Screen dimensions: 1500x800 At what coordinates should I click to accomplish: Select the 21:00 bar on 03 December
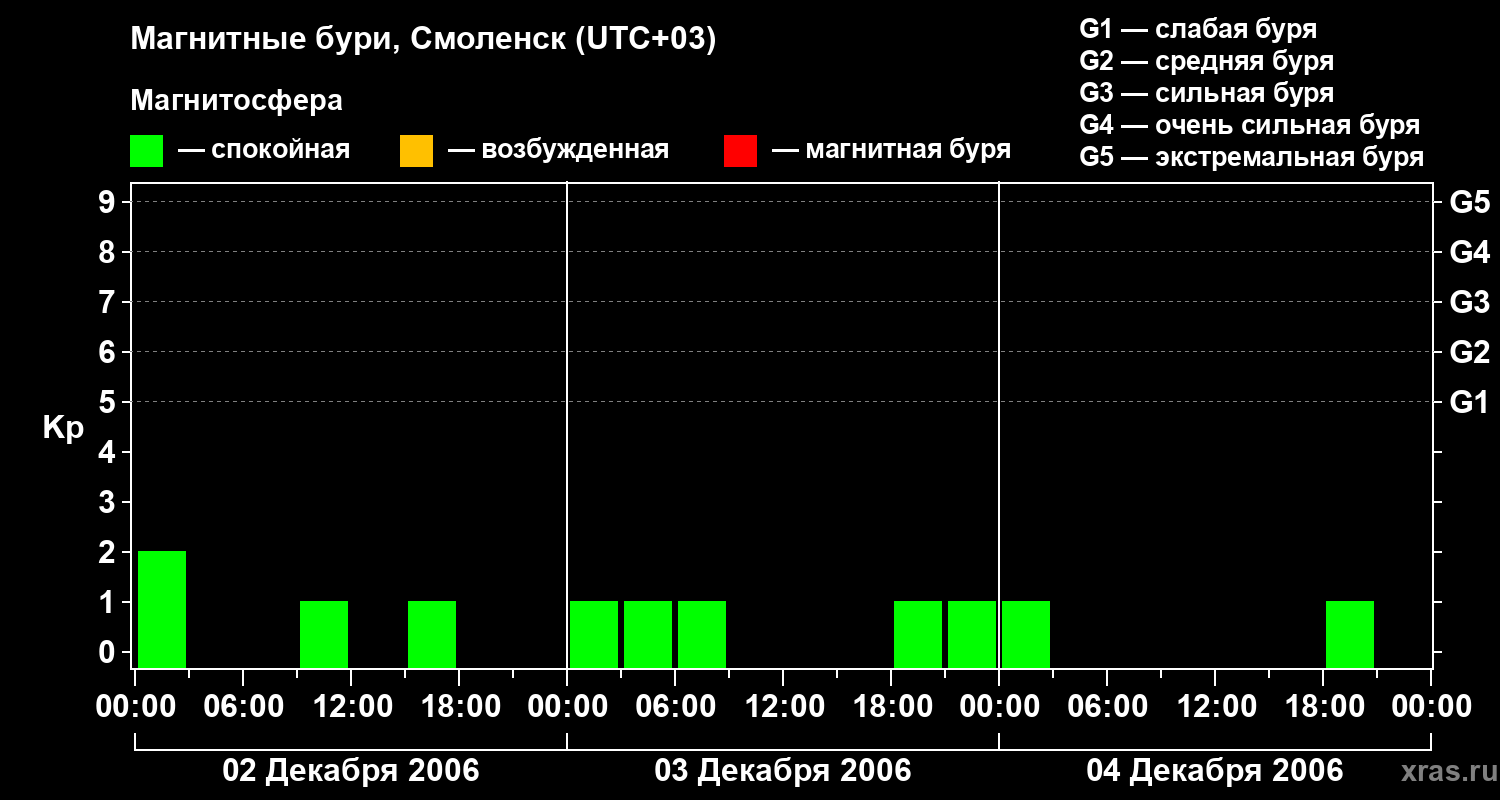pyautogui.click(x=972, y=634)
